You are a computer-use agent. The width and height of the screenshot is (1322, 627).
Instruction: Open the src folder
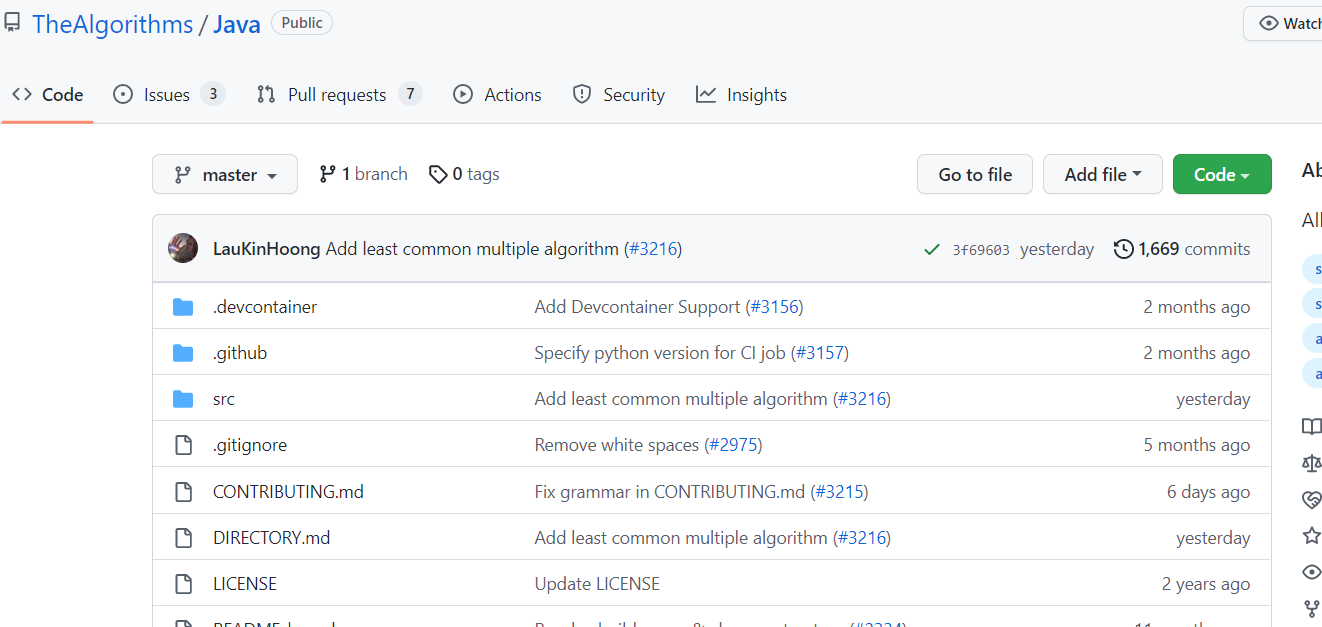pyautogui.click(x=224, y=399)
